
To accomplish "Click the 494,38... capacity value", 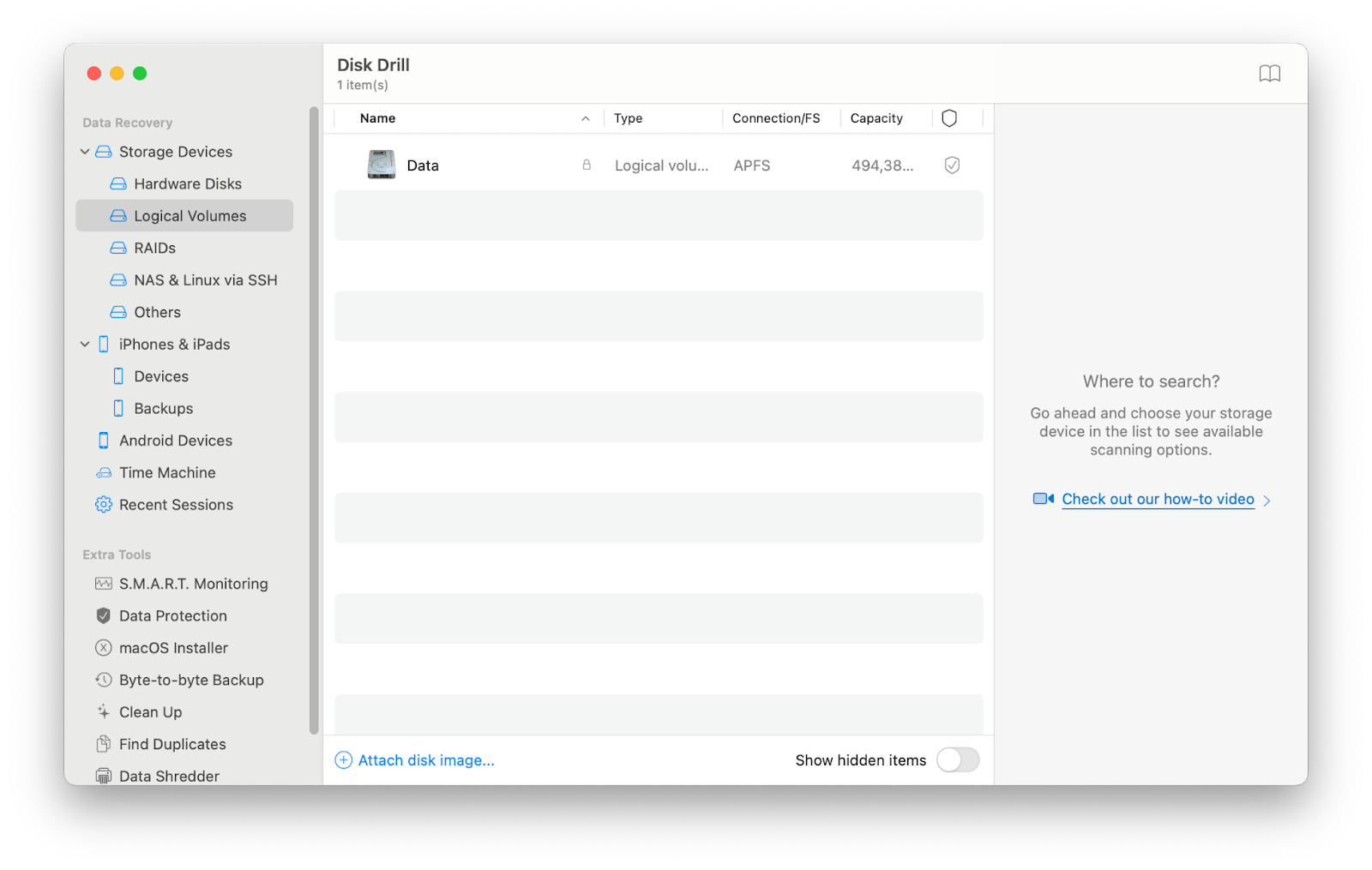I will [882, 165].
